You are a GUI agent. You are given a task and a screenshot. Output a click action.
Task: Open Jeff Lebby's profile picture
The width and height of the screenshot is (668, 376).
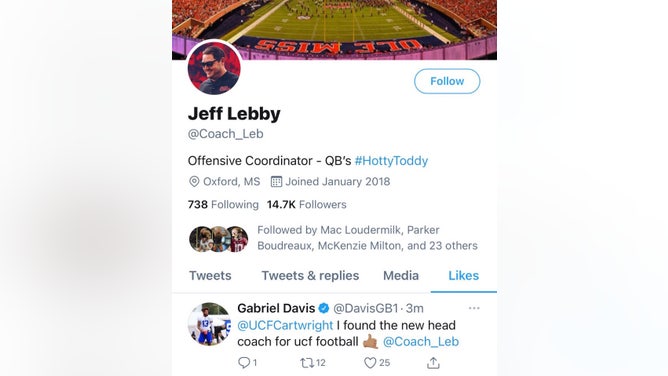pyautogui.click(x=214, y=68)
